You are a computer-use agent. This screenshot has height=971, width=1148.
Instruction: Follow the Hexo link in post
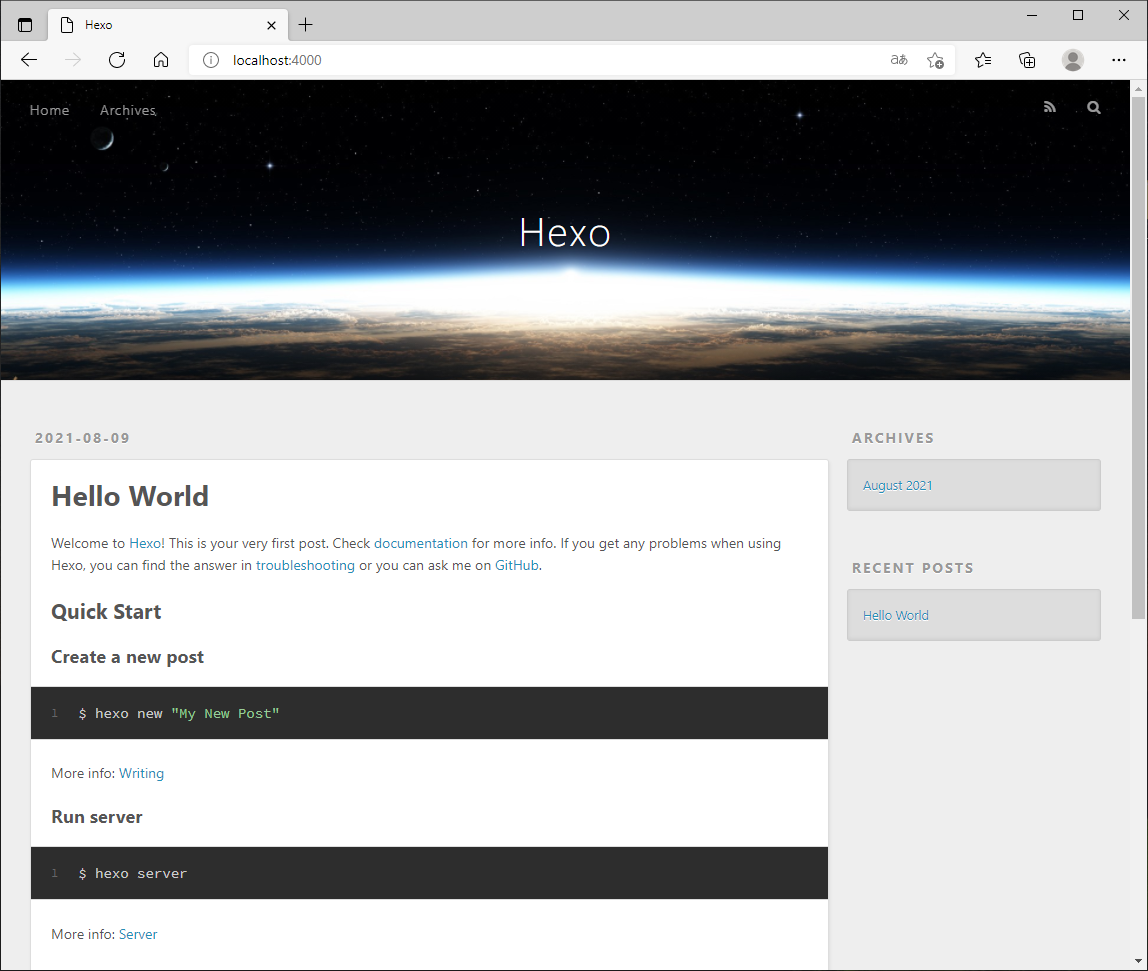click(x=145, y=543)
